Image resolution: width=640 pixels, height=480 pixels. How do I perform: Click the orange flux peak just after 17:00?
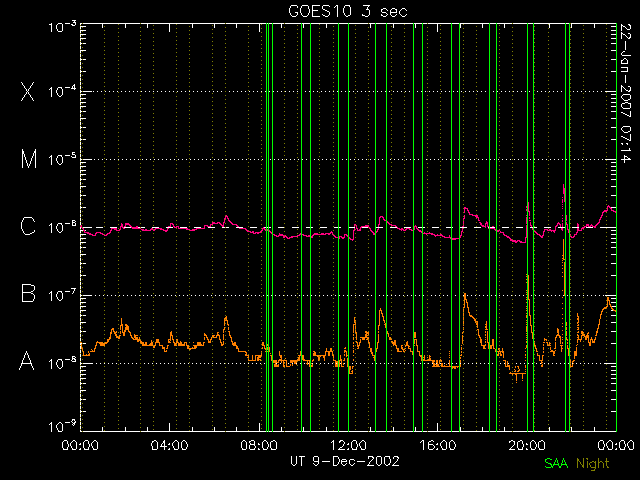pyautogui.click(x=465, y=296)
